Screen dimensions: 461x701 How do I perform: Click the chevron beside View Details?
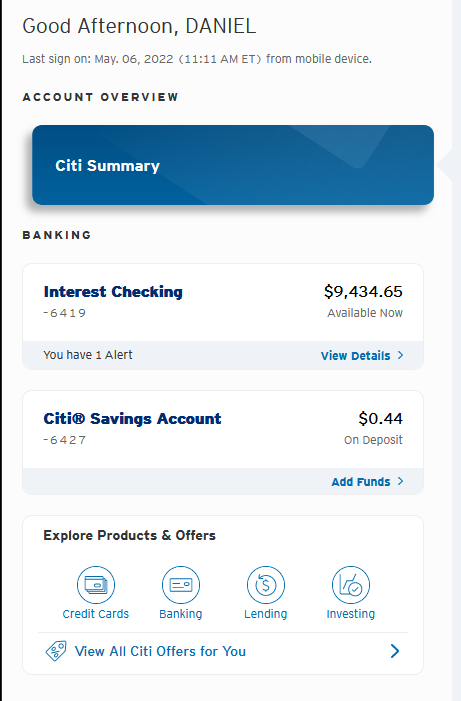pyautogui.click(x=400, y=355)
